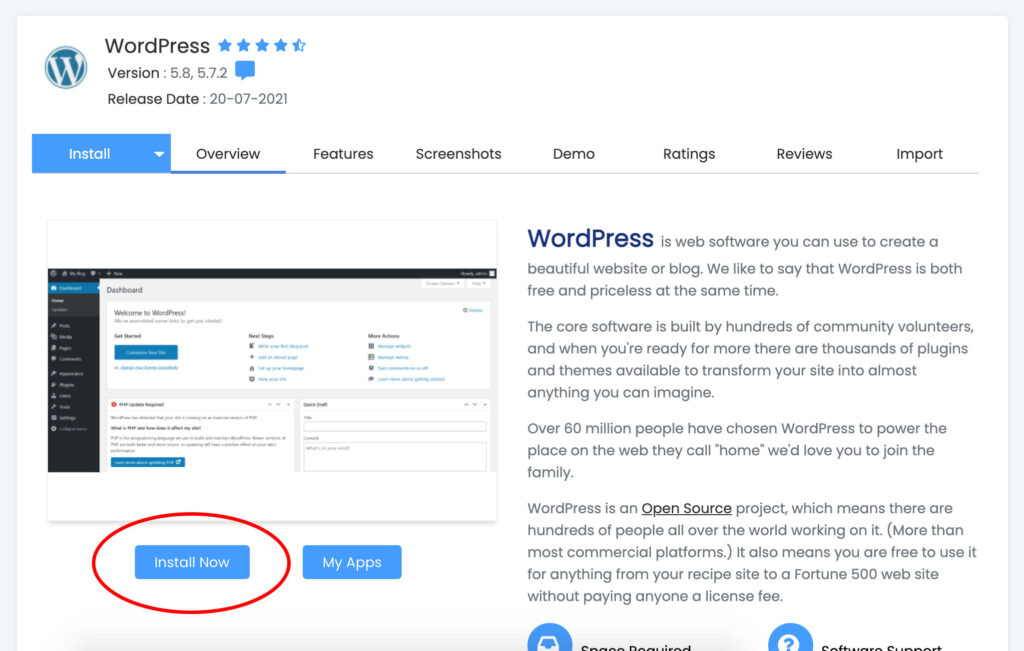Open the Screenshots tab
The height and width of the screenshot is (651, 1024).
(x=458, y=154)
